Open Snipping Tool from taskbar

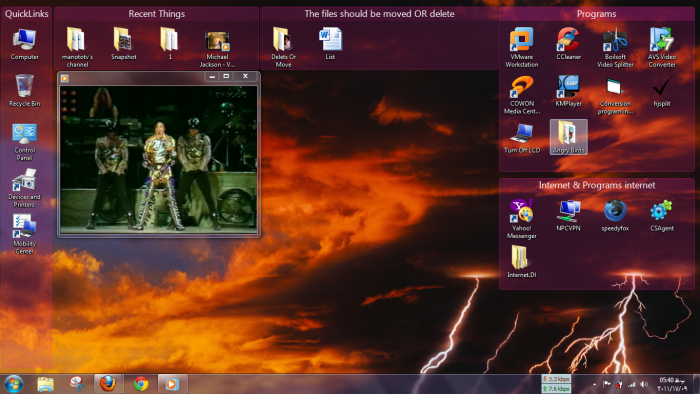pos(77,384)
